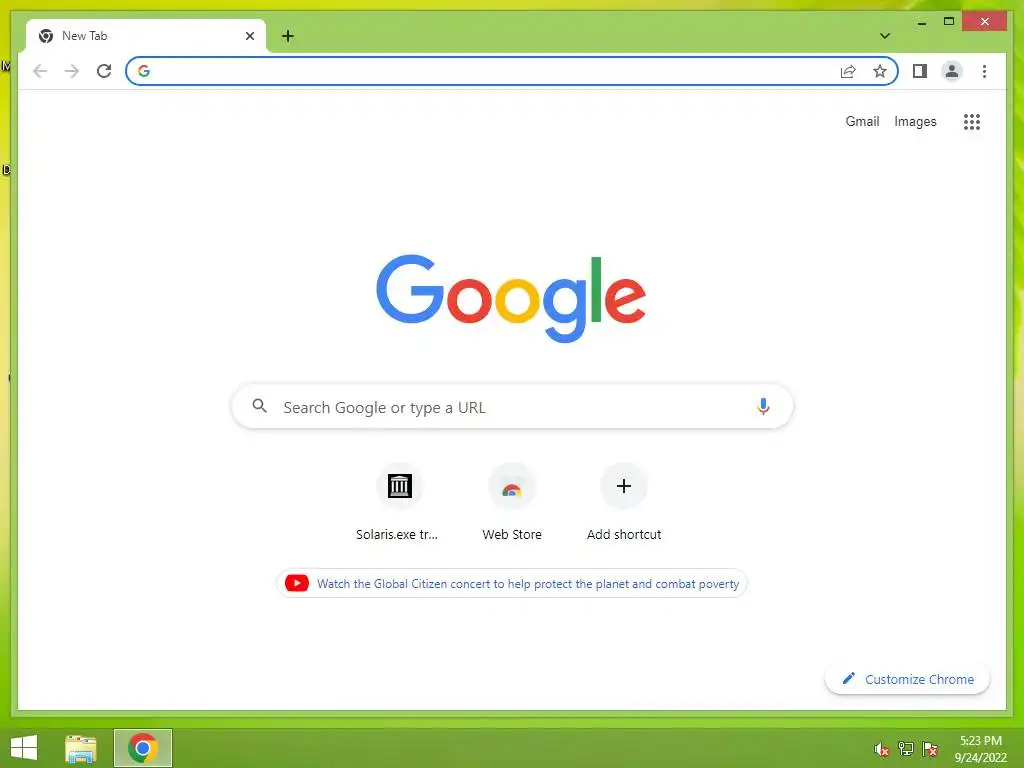Click the Customize Chrome button
1024x768 pixels.
pos(907,679)
